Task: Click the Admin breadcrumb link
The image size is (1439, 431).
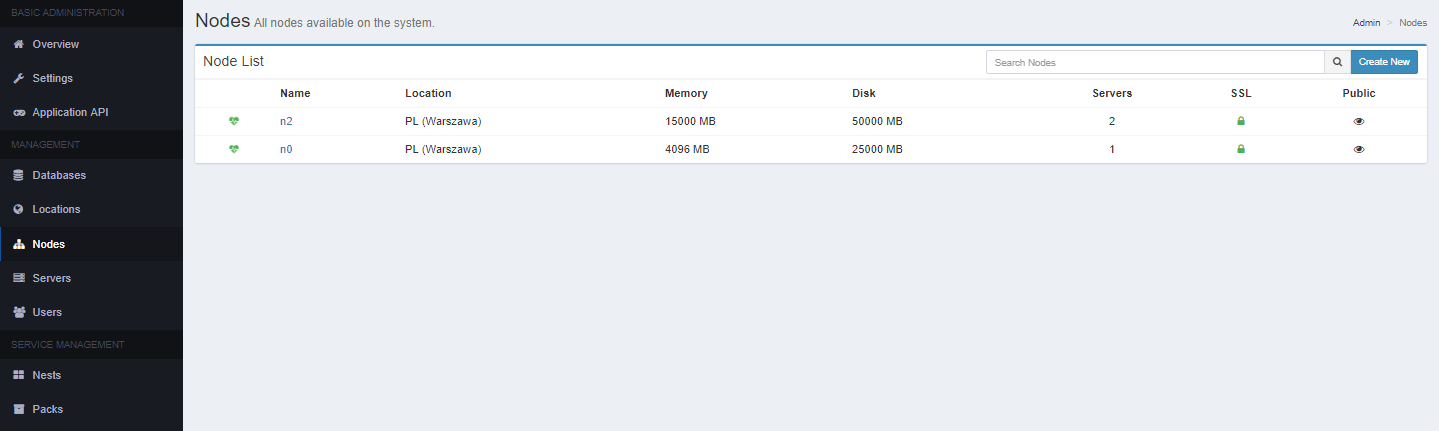Action: [1366, 22]
